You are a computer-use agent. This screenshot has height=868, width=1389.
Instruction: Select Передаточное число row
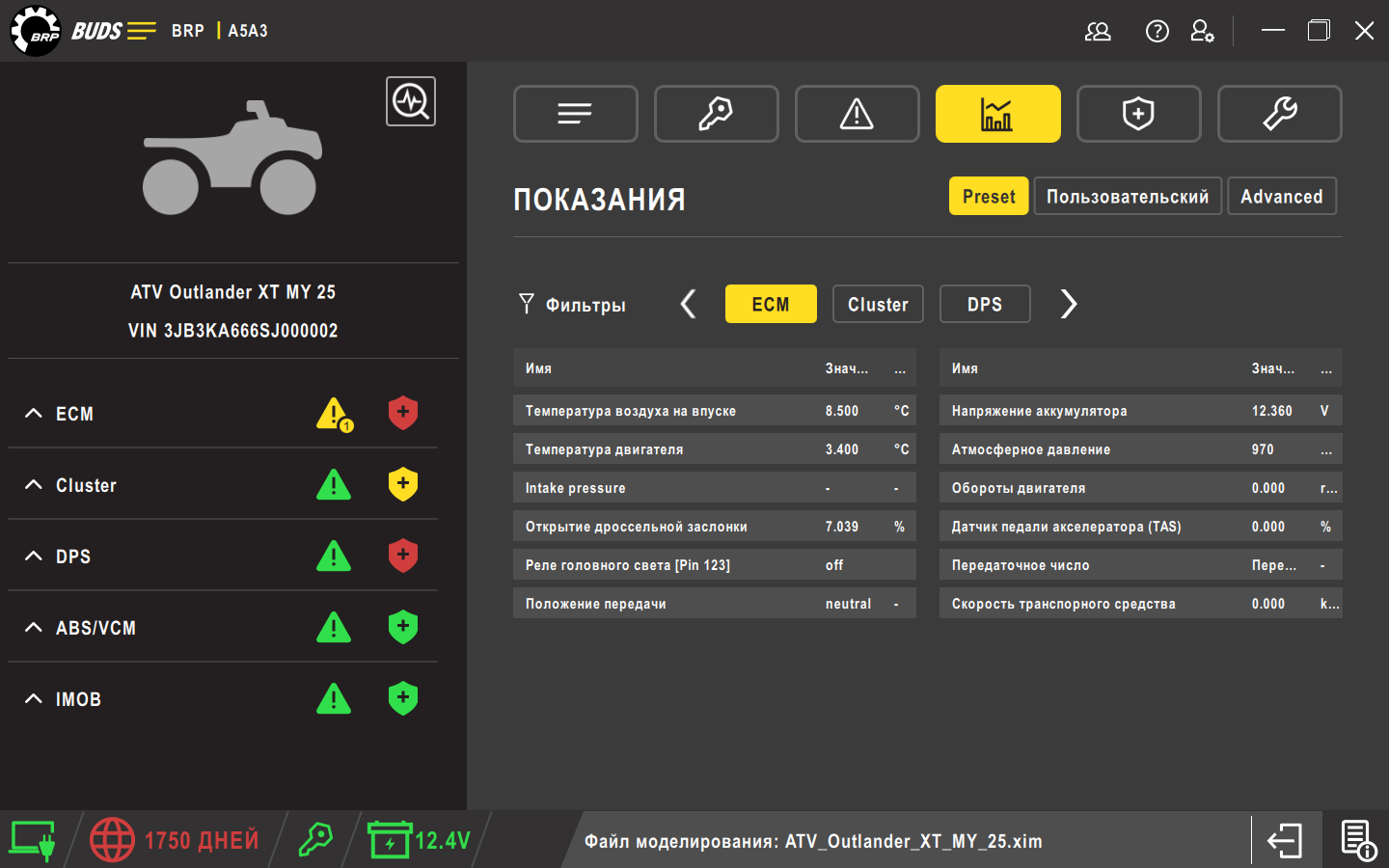pyautogui.click(x=1141, y=565)
